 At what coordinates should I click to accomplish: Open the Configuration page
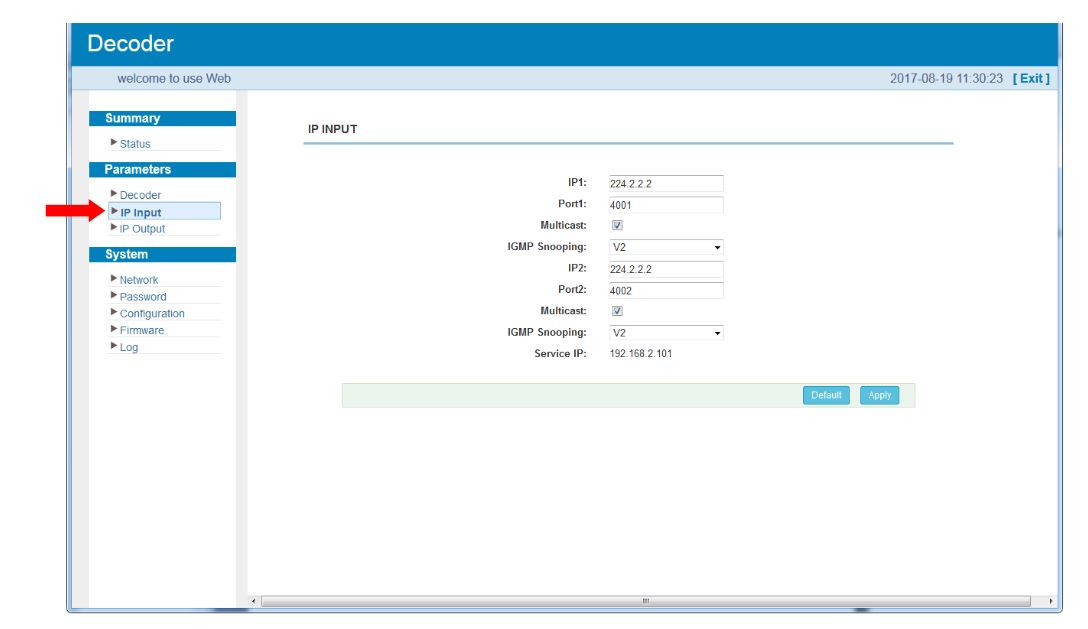point(152,314)
